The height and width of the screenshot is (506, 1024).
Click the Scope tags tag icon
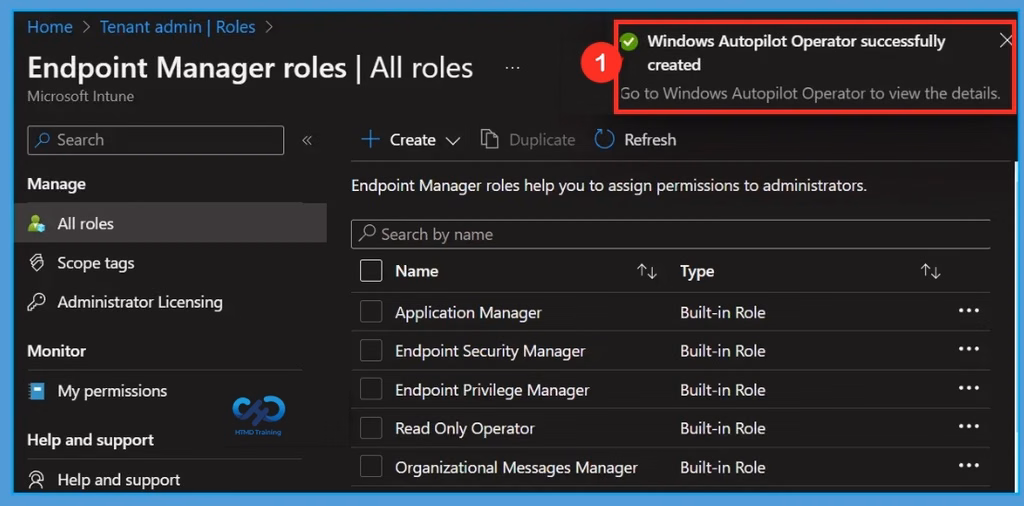tap(37, 263)
